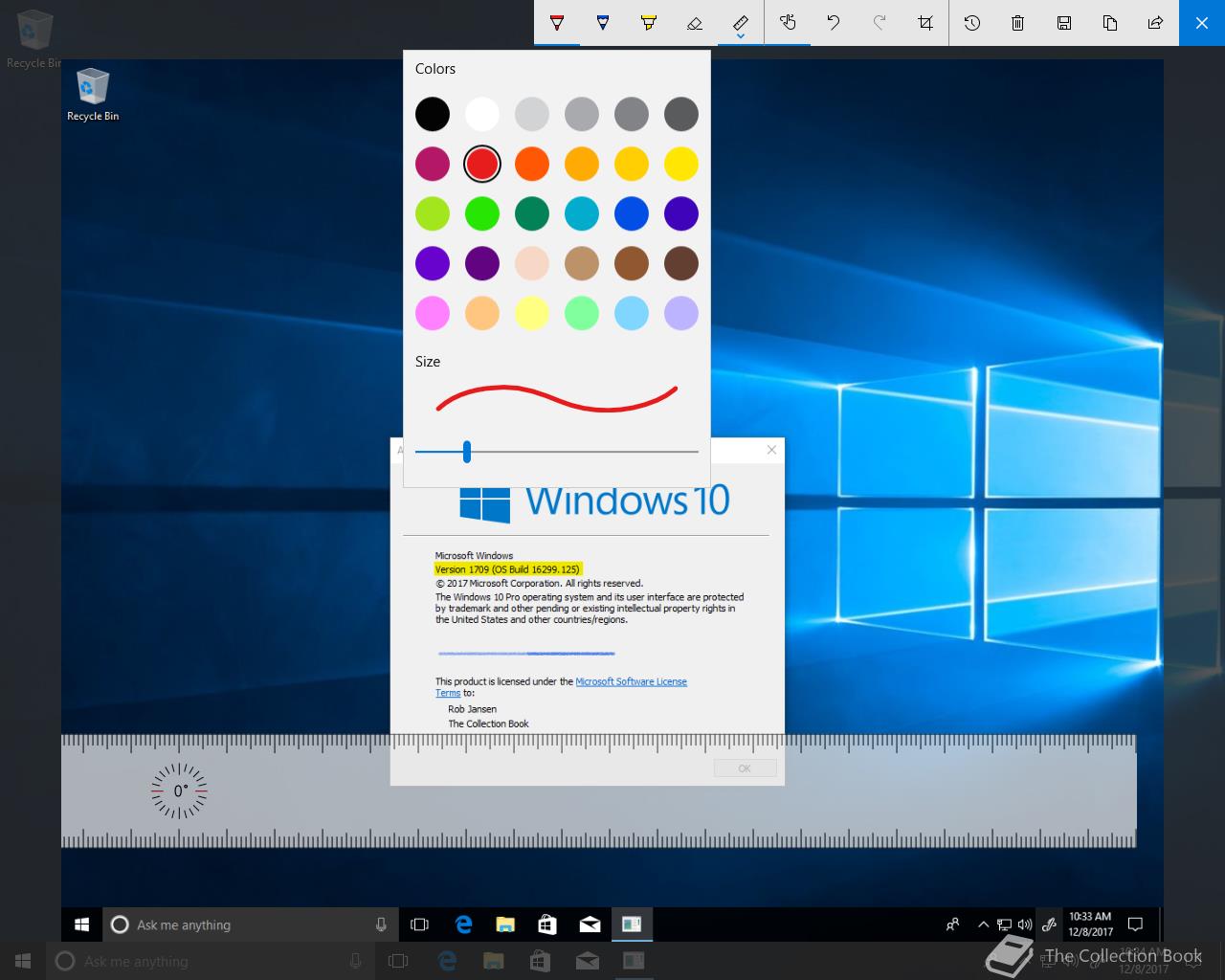Click the network icon in tray
Image resolution: width=1225 pixels, height=980 pixels.
click(1004, 924)
